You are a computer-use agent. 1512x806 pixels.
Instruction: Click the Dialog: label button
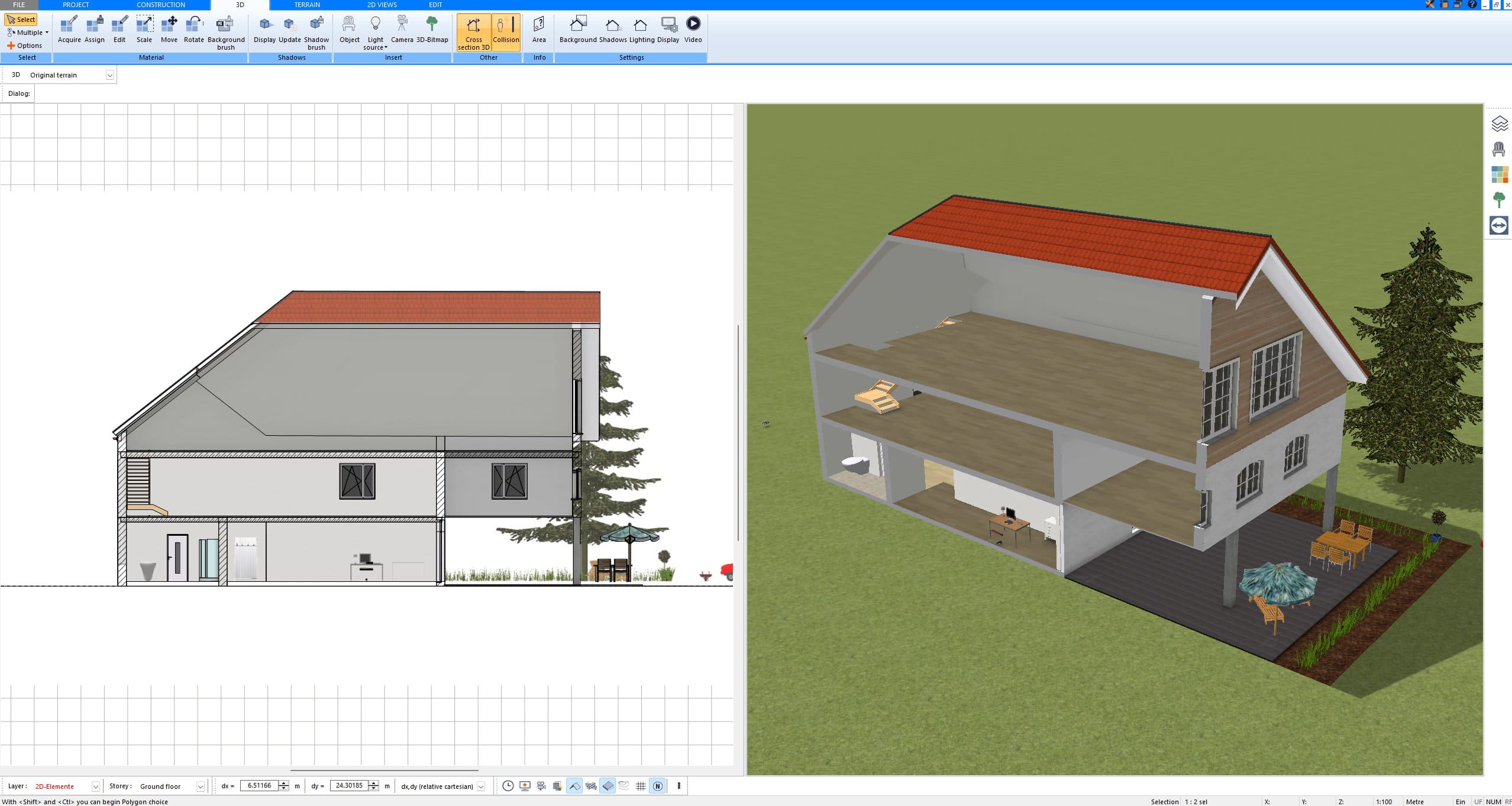click(19, 93)
